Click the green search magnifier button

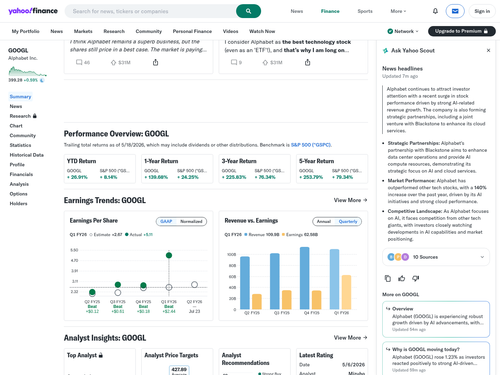pos(248,11)
